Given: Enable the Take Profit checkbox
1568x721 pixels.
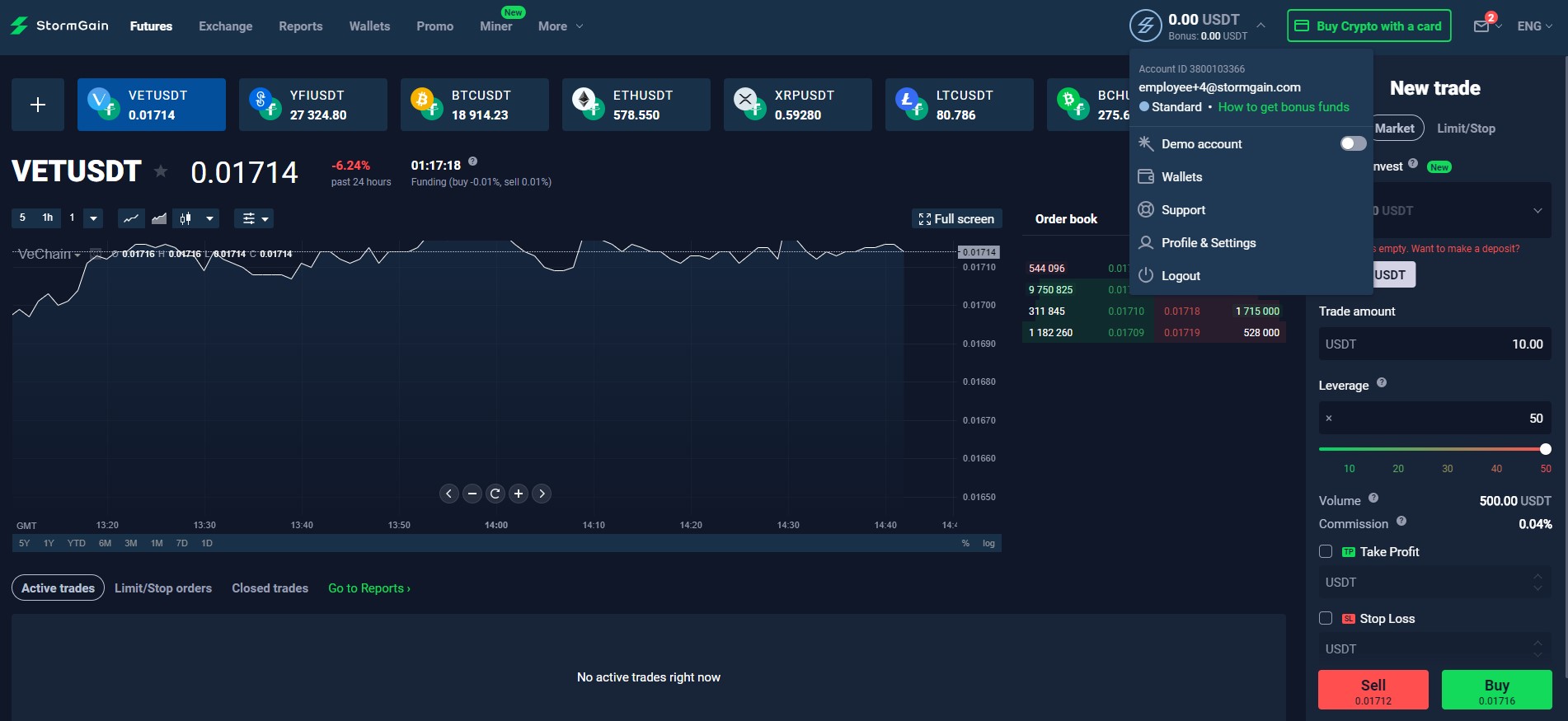Looking at the screenshot, I should click(1326, 552).
